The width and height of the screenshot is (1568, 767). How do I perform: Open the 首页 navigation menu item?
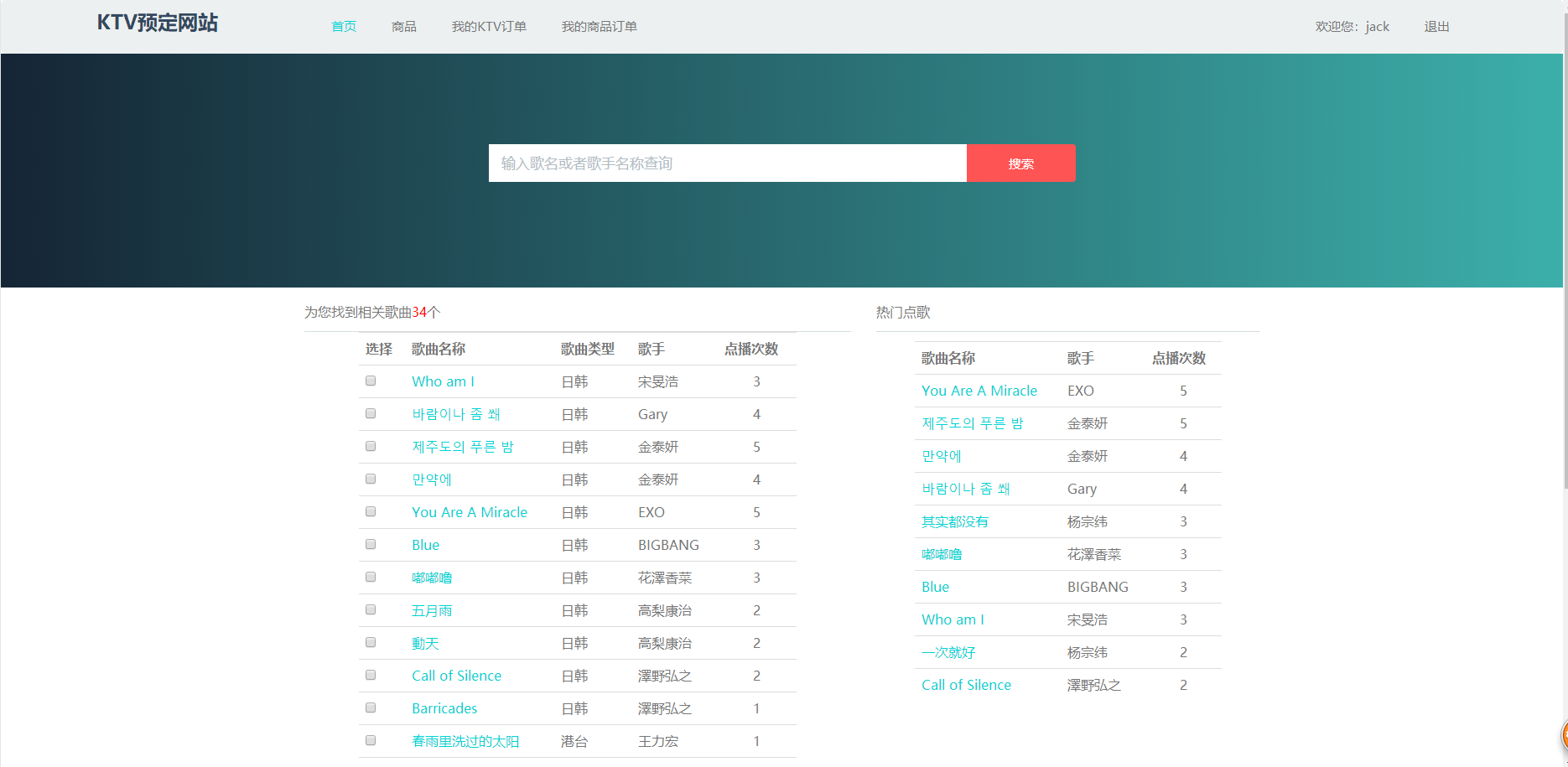pyautogui.click(x=343, y=26)
